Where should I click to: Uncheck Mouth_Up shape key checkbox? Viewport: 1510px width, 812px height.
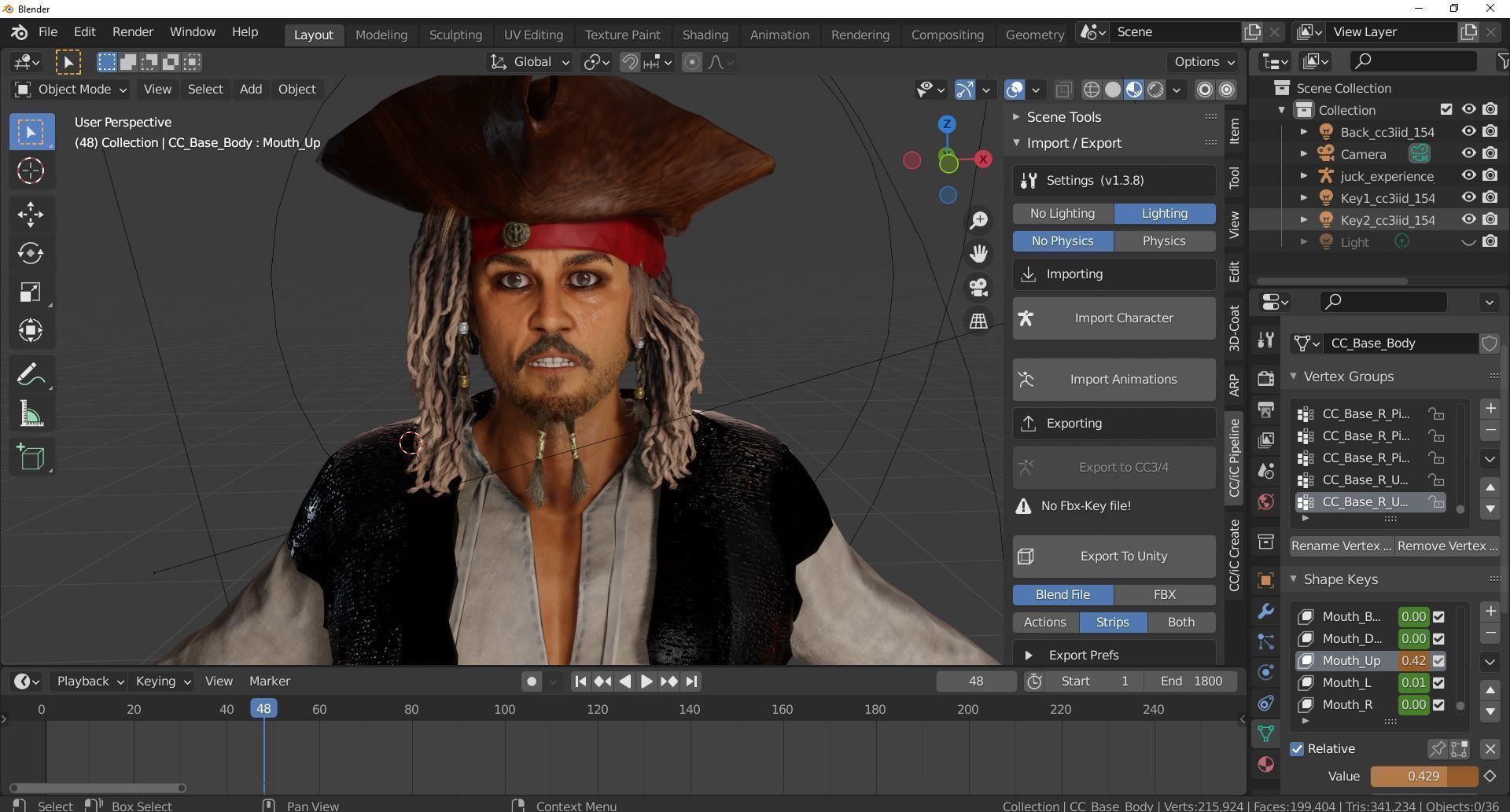point(1438,661)
